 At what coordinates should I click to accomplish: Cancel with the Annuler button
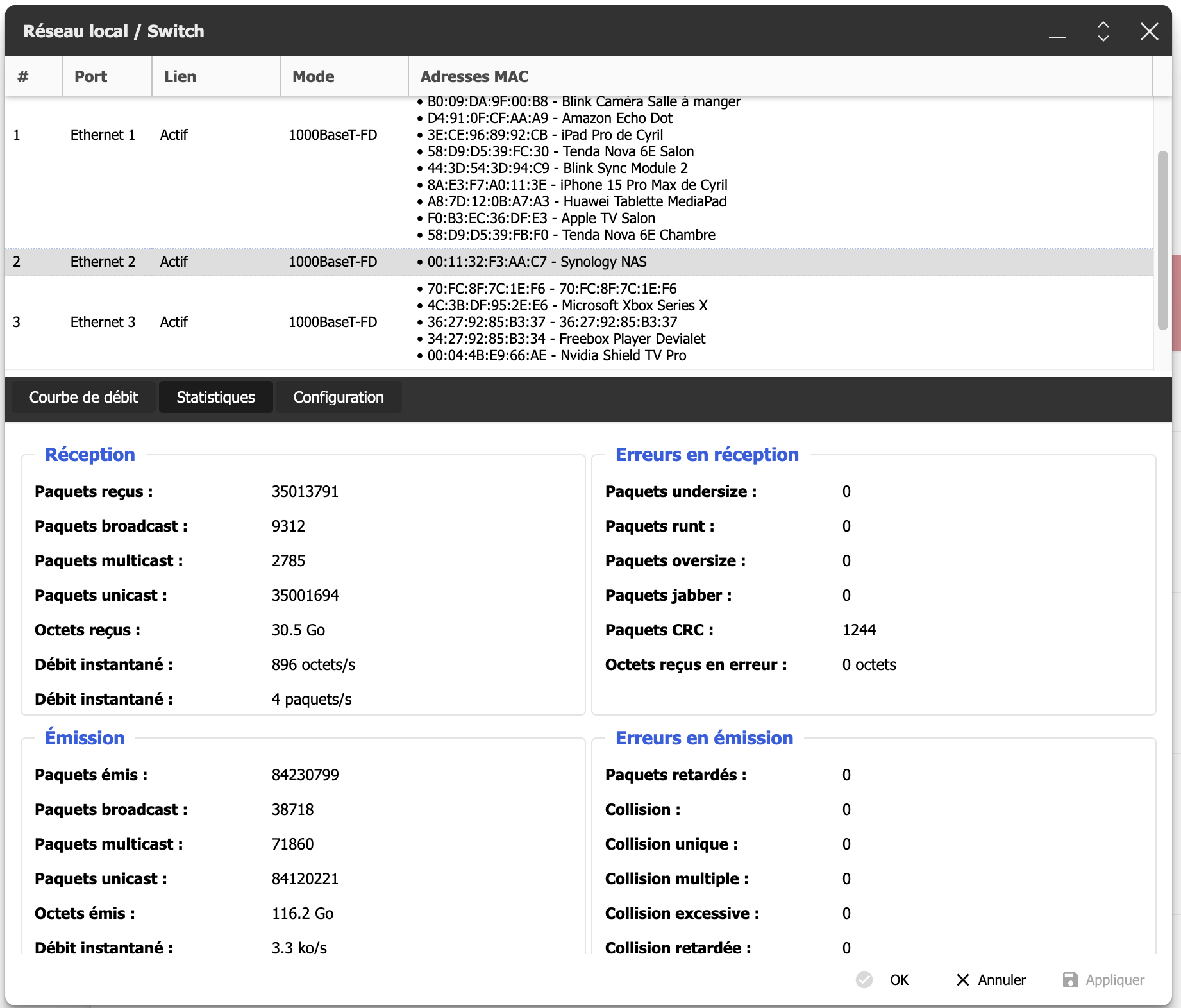(991, 980)
